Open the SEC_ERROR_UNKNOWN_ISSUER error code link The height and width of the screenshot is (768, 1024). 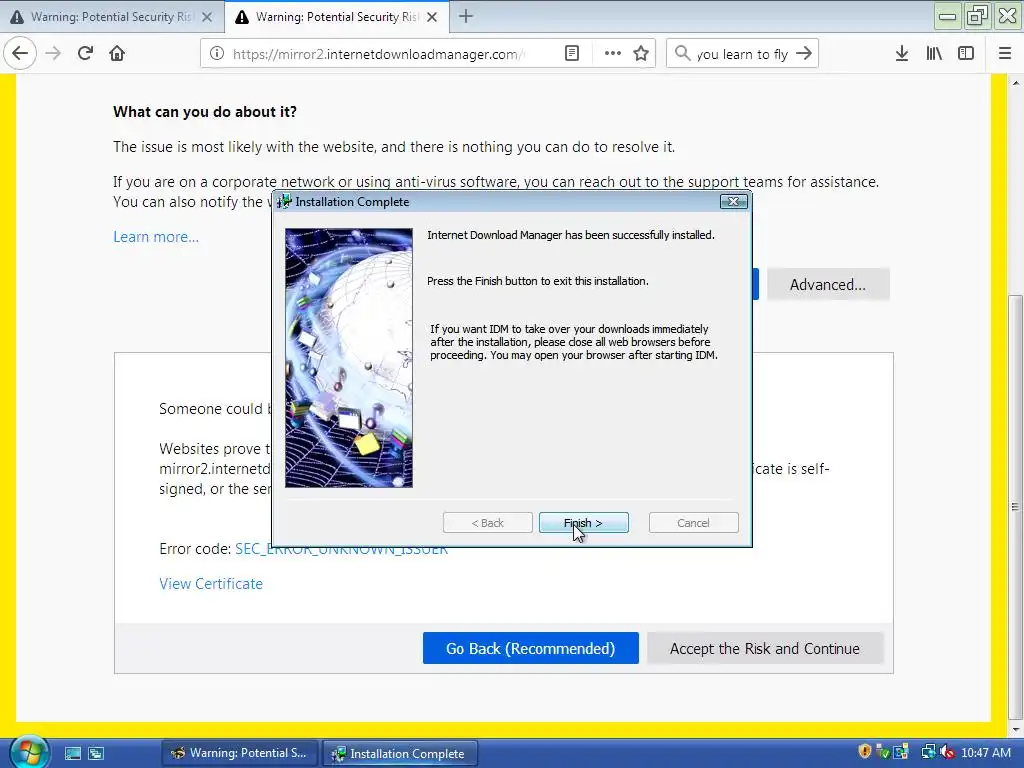coord(341,549)
